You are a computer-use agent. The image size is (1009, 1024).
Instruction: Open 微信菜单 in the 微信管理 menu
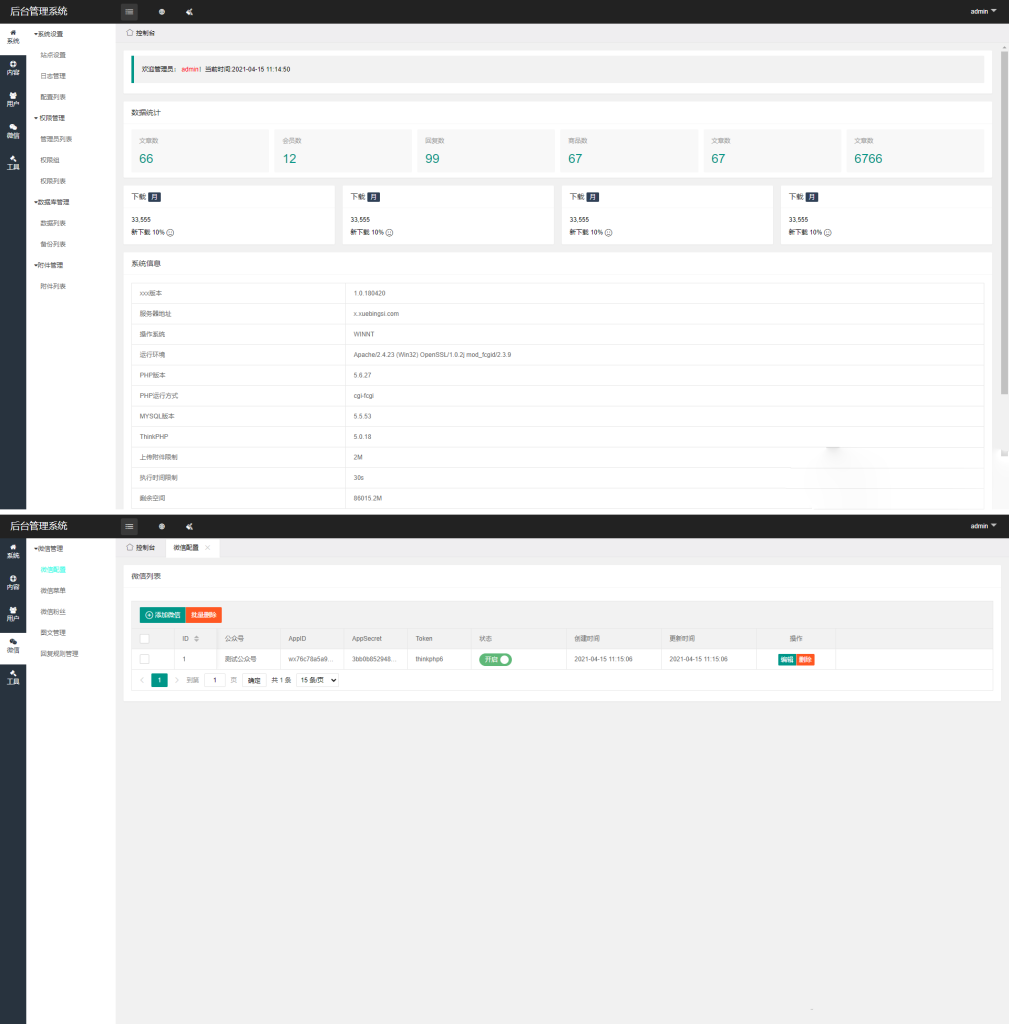point(53,591)
